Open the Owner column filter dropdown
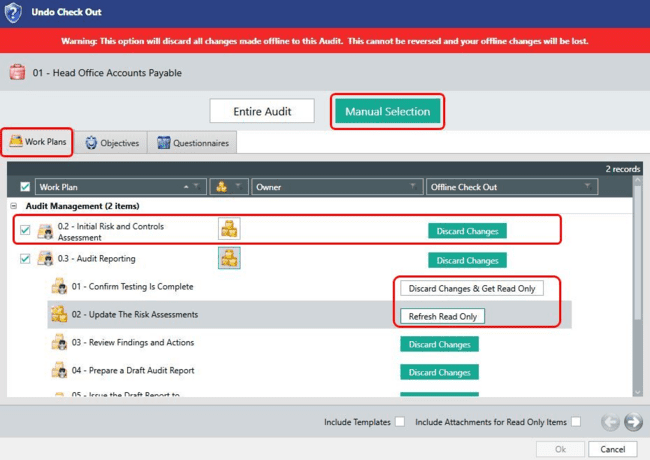Image resolution: width=650 pixels, height=460 pixels. 413,186
